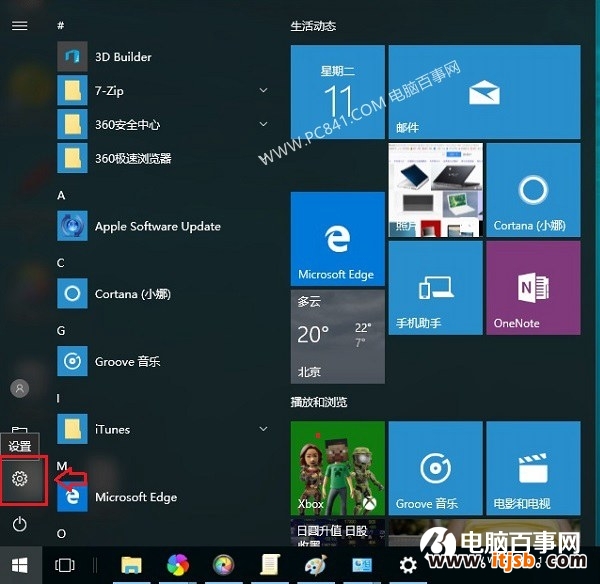Open Groove 音乐 in the app list

(x=127, y=361)
